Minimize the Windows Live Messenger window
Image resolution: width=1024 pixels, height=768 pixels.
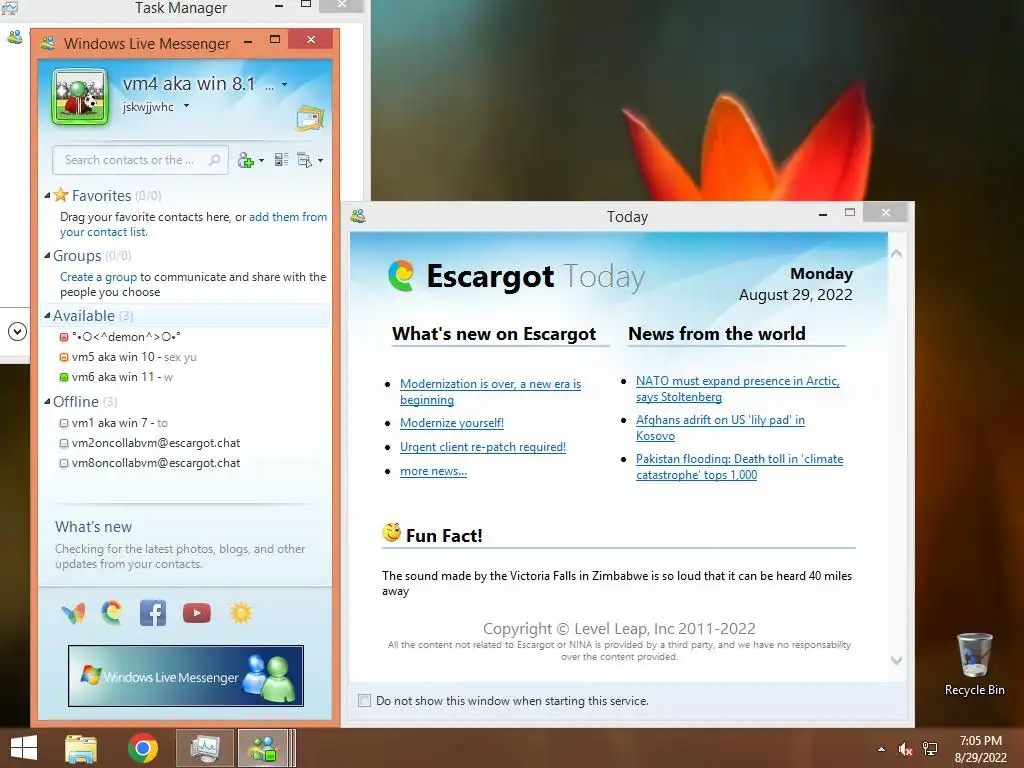248,42
